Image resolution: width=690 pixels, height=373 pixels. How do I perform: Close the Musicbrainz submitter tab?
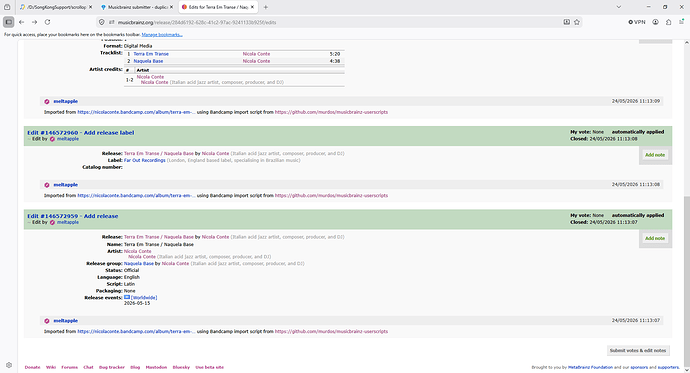tap(172, 7)
